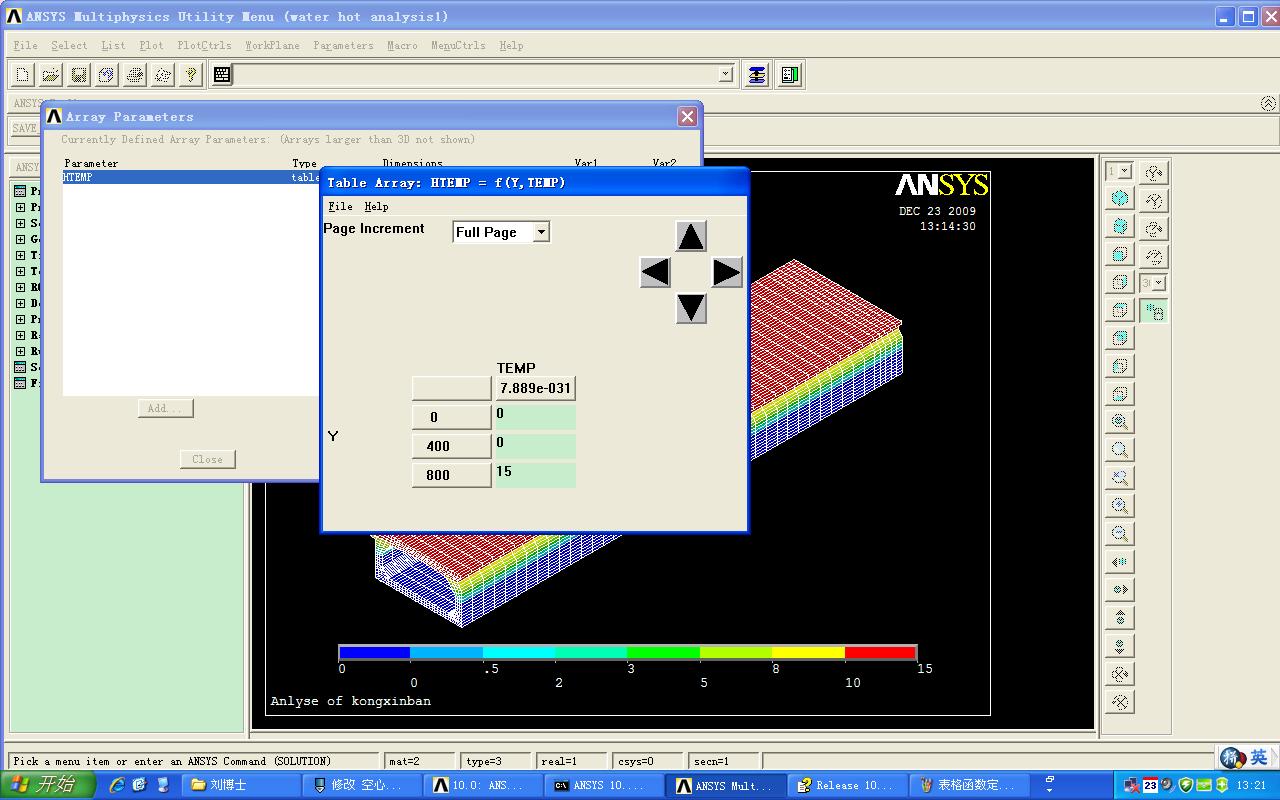Open the PlotCtrls menu

click(x=204, y=45)
